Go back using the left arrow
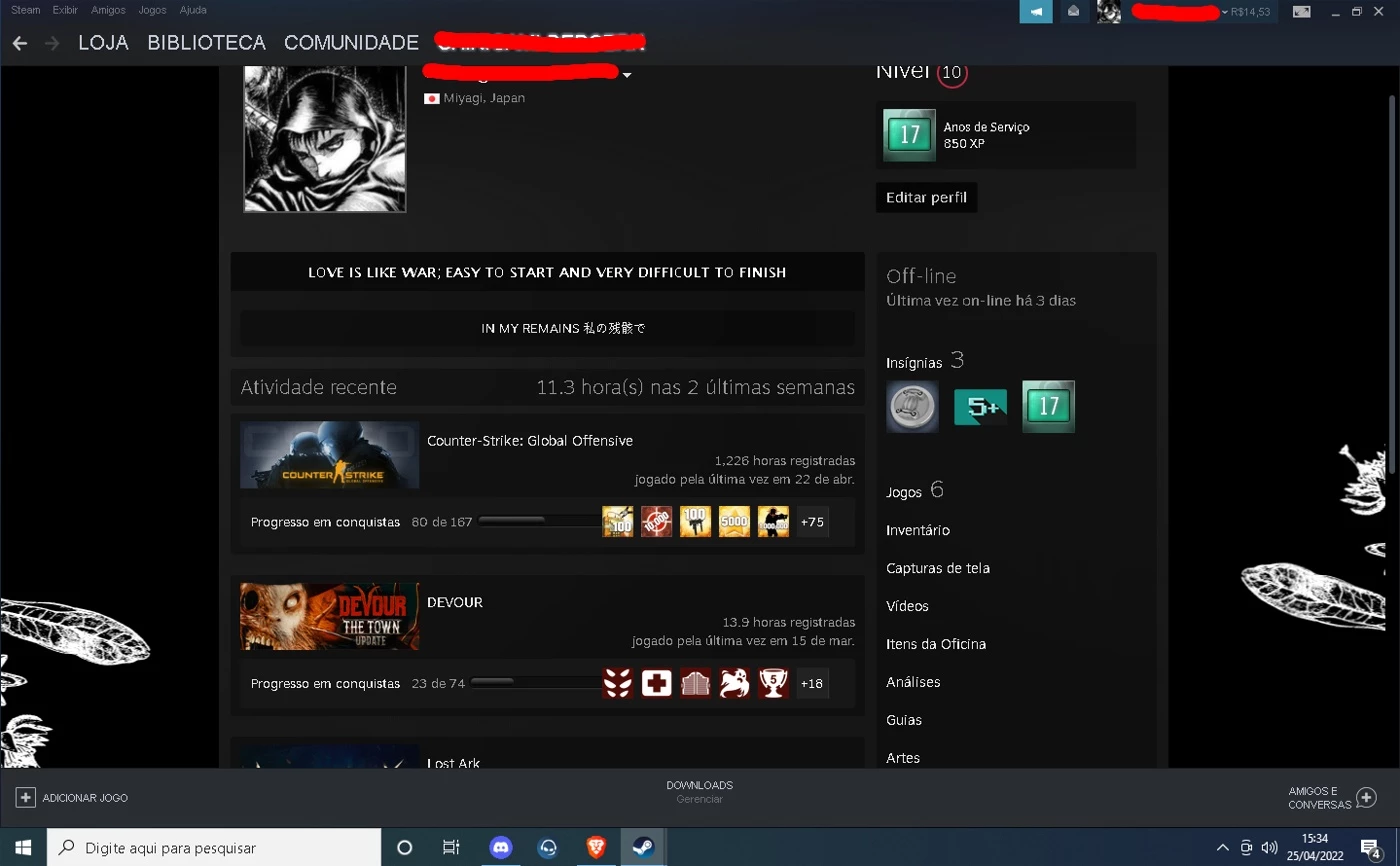This screenshot has height=866, width=1400. [x=20, y=43]
